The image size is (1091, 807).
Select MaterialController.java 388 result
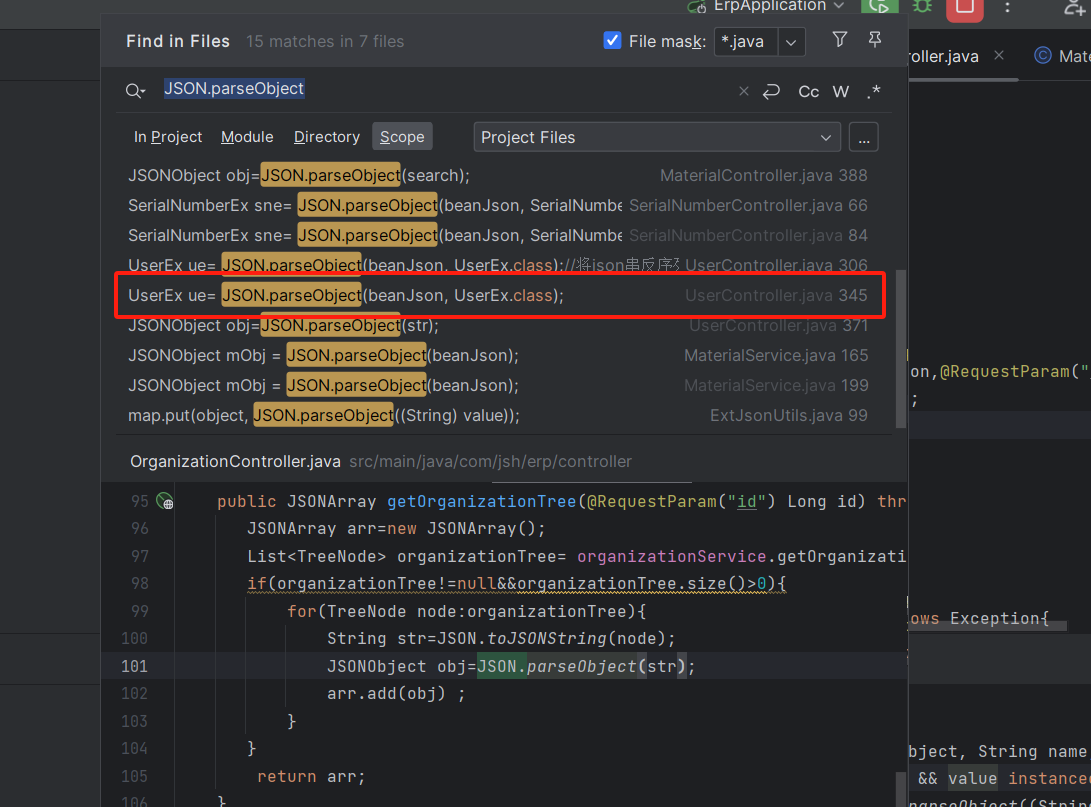(497, 175)
